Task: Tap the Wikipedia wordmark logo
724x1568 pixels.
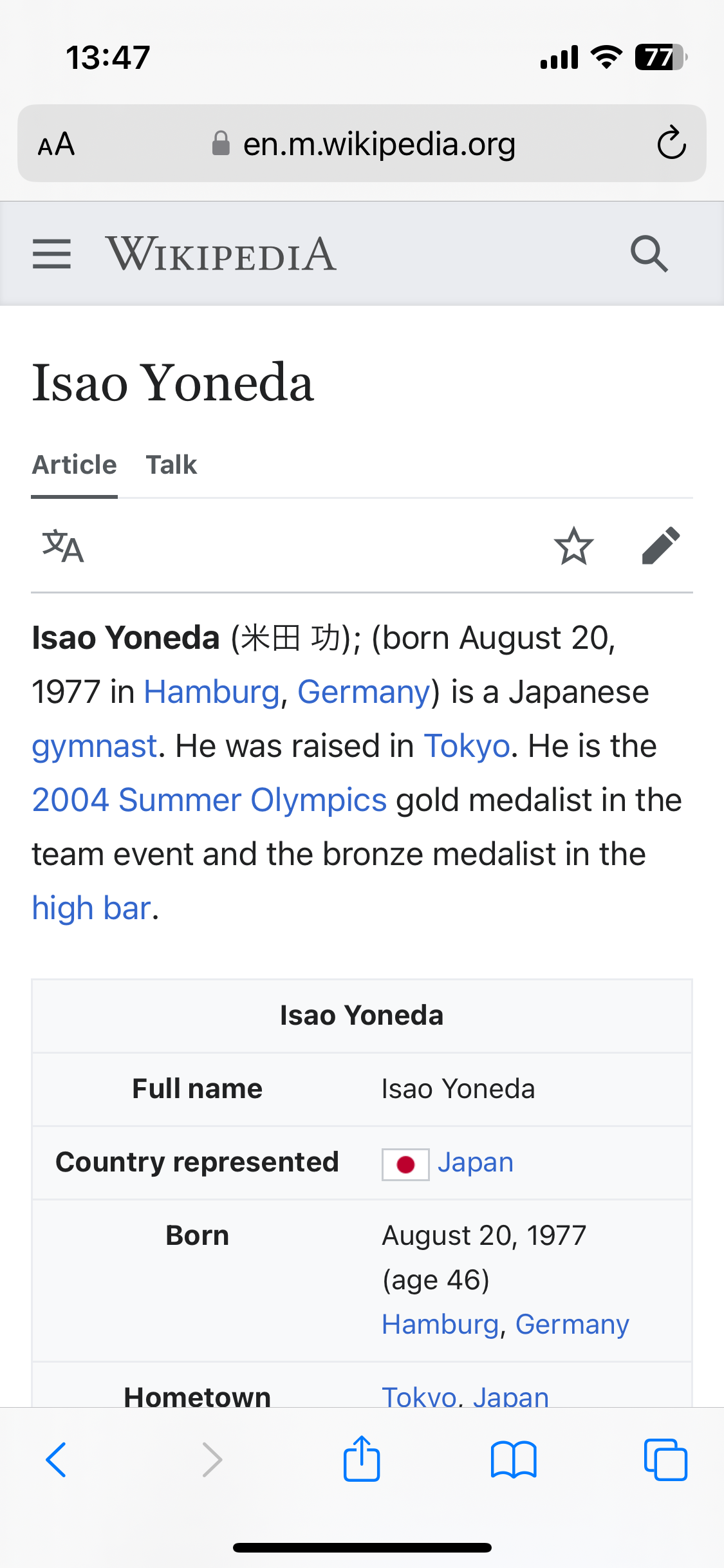Action: pos(221,254)
